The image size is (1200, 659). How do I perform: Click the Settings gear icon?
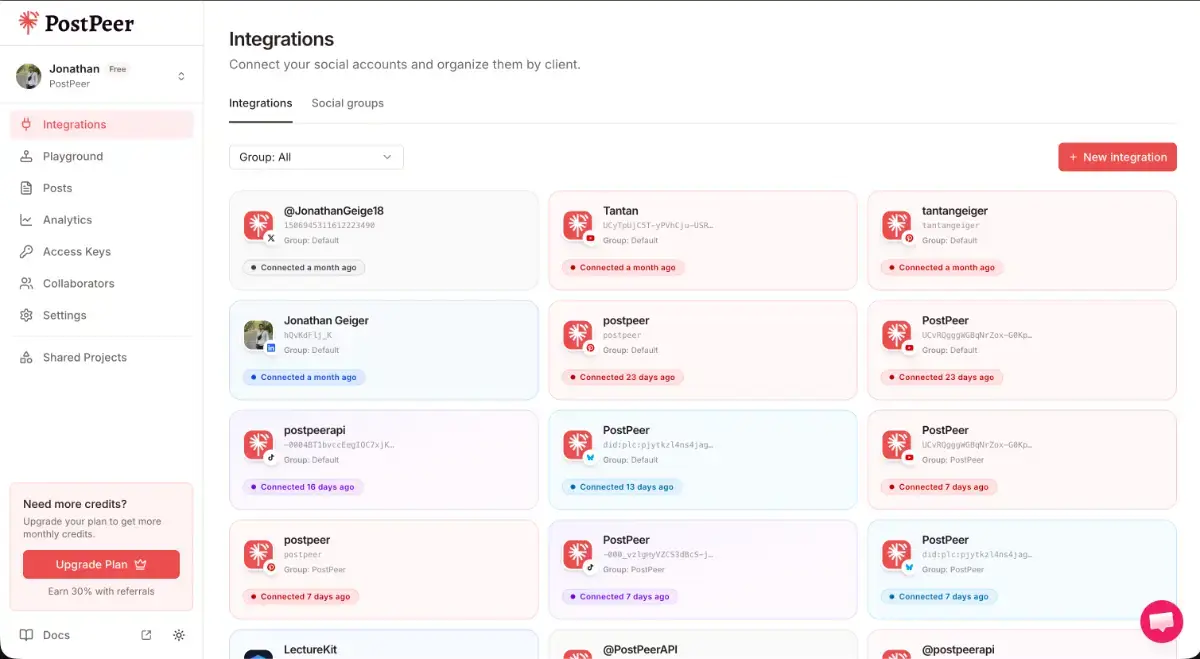[26, 315]
